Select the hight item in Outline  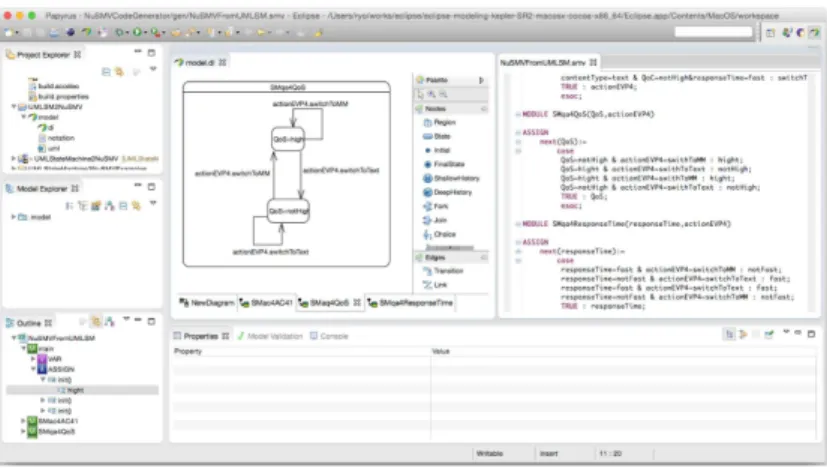[82, 390]
